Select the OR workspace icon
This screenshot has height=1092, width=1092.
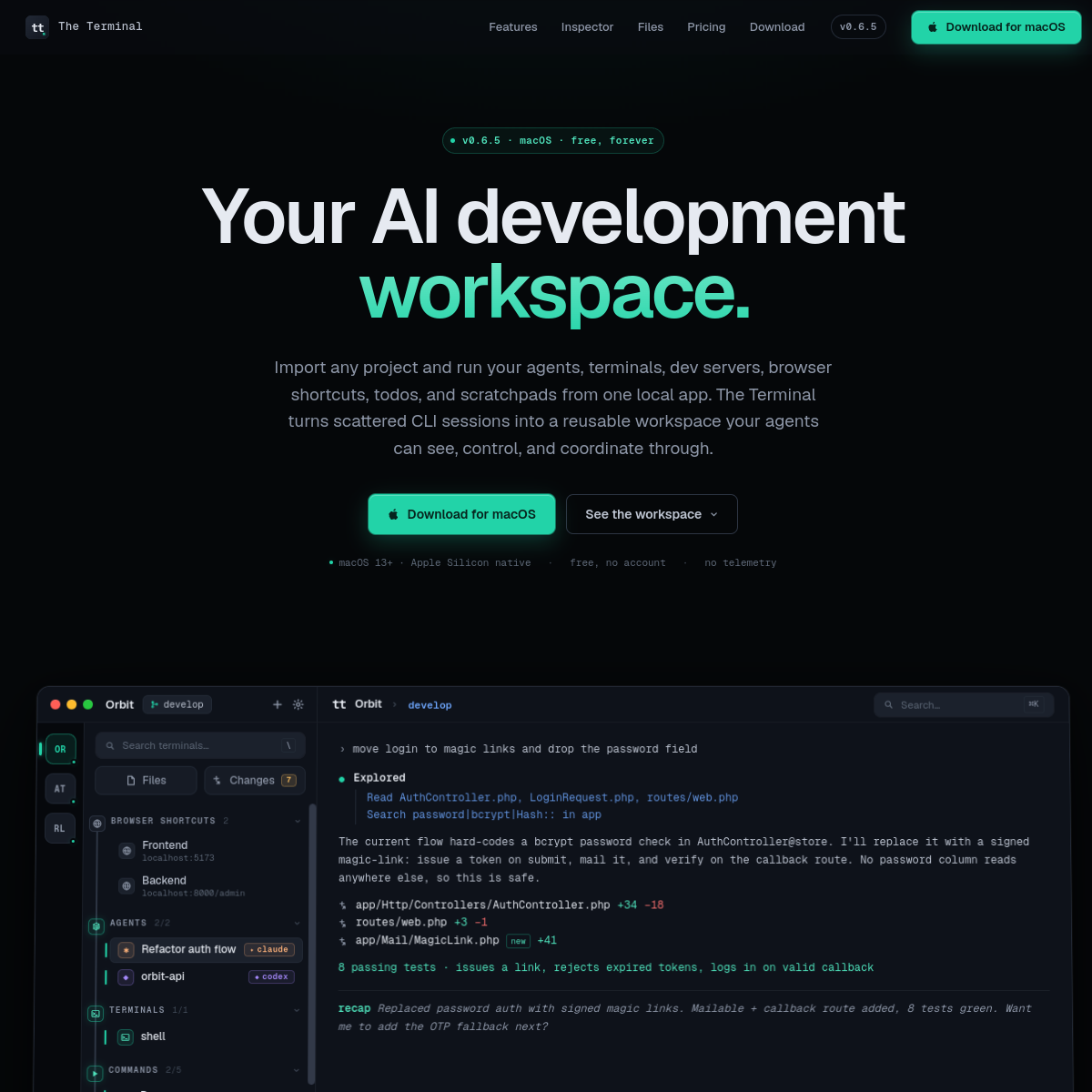(x=60, y=749)
